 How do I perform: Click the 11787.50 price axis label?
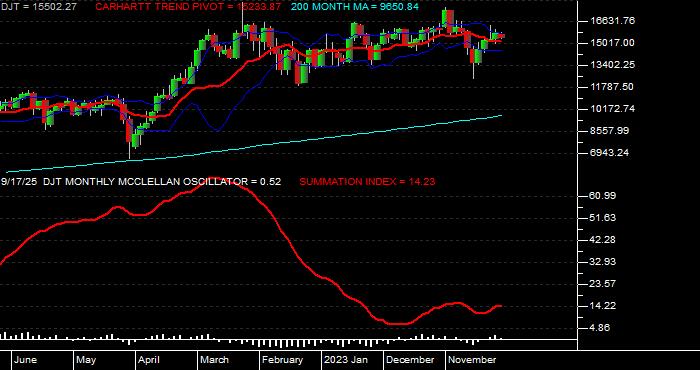pyautogui.click(x=612, y=87)
